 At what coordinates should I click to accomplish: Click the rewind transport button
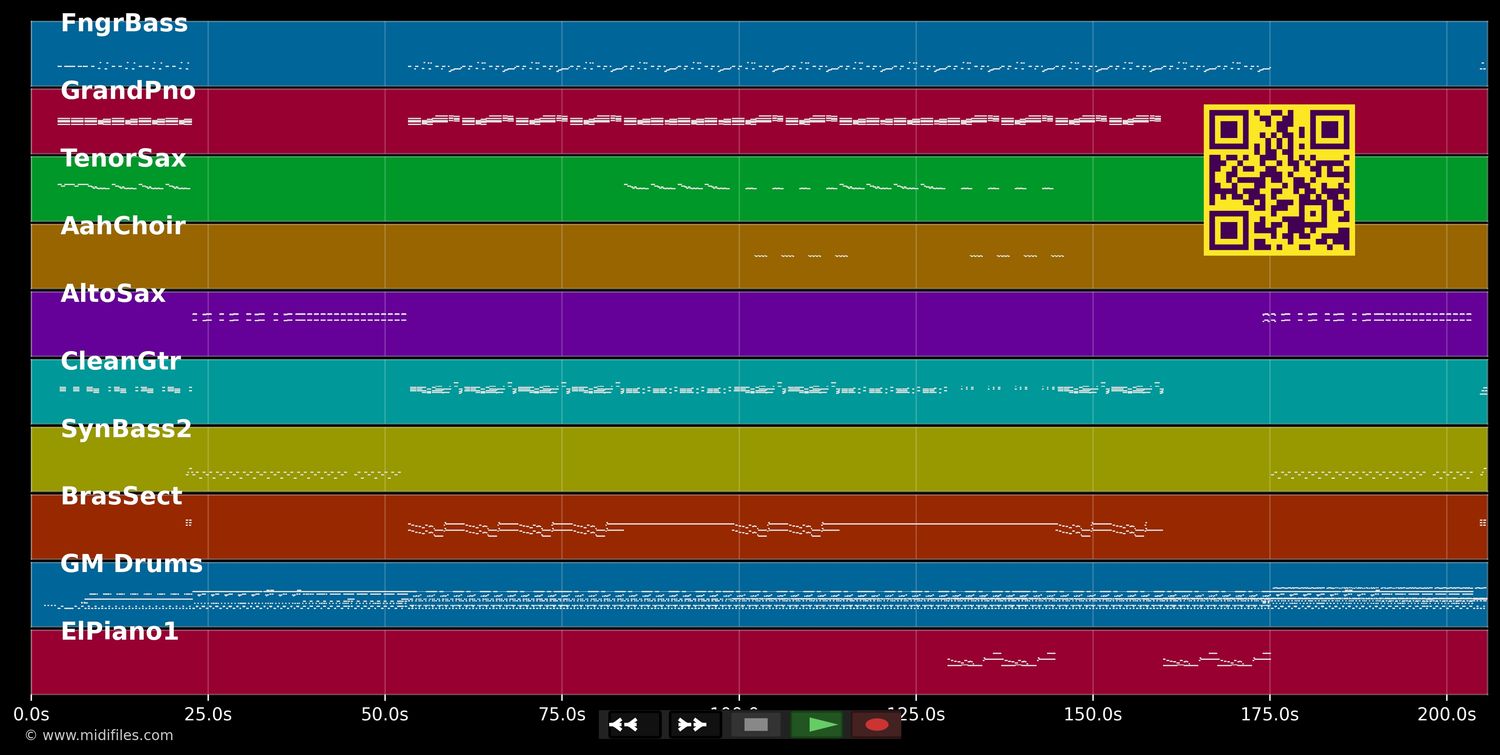click(x=634, y=725)
